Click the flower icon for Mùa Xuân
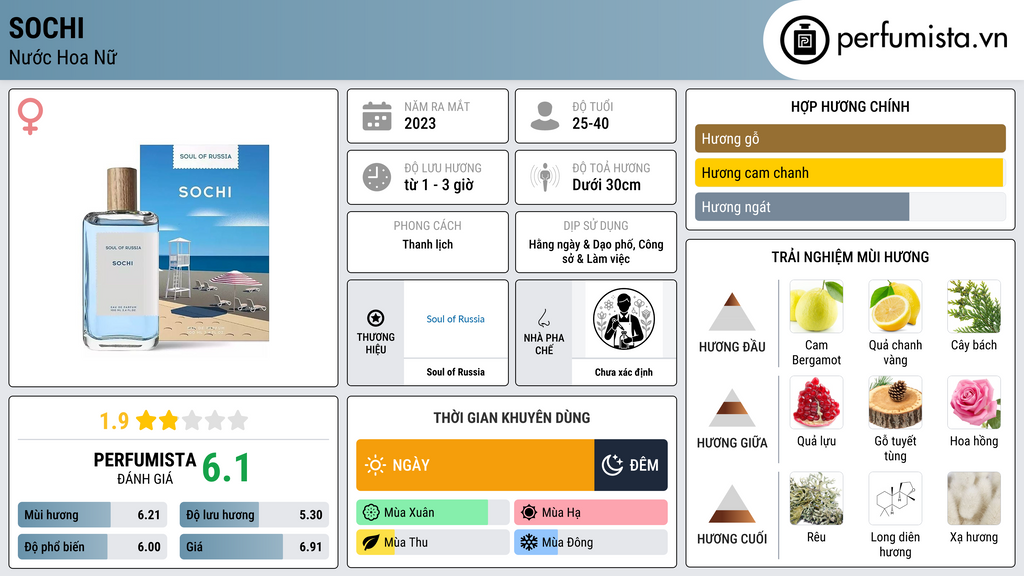This screenshot has height=576, width=1024. pyautogui.click(x=371, y=513)
